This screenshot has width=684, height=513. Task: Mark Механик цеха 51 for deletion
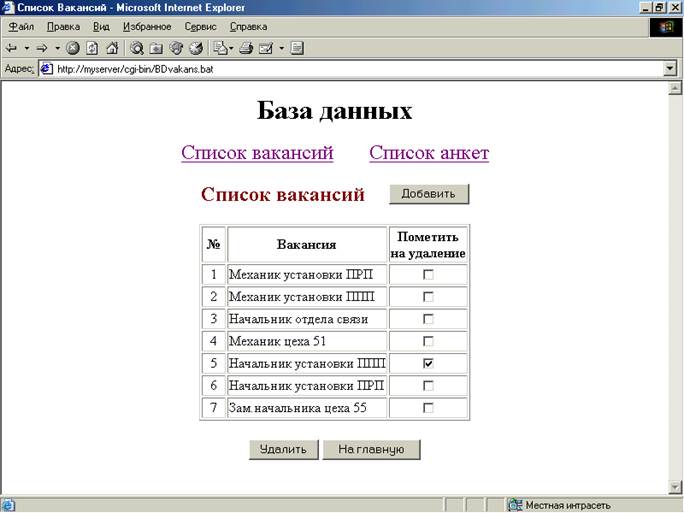pyautogui.click(x=428, y=341)
